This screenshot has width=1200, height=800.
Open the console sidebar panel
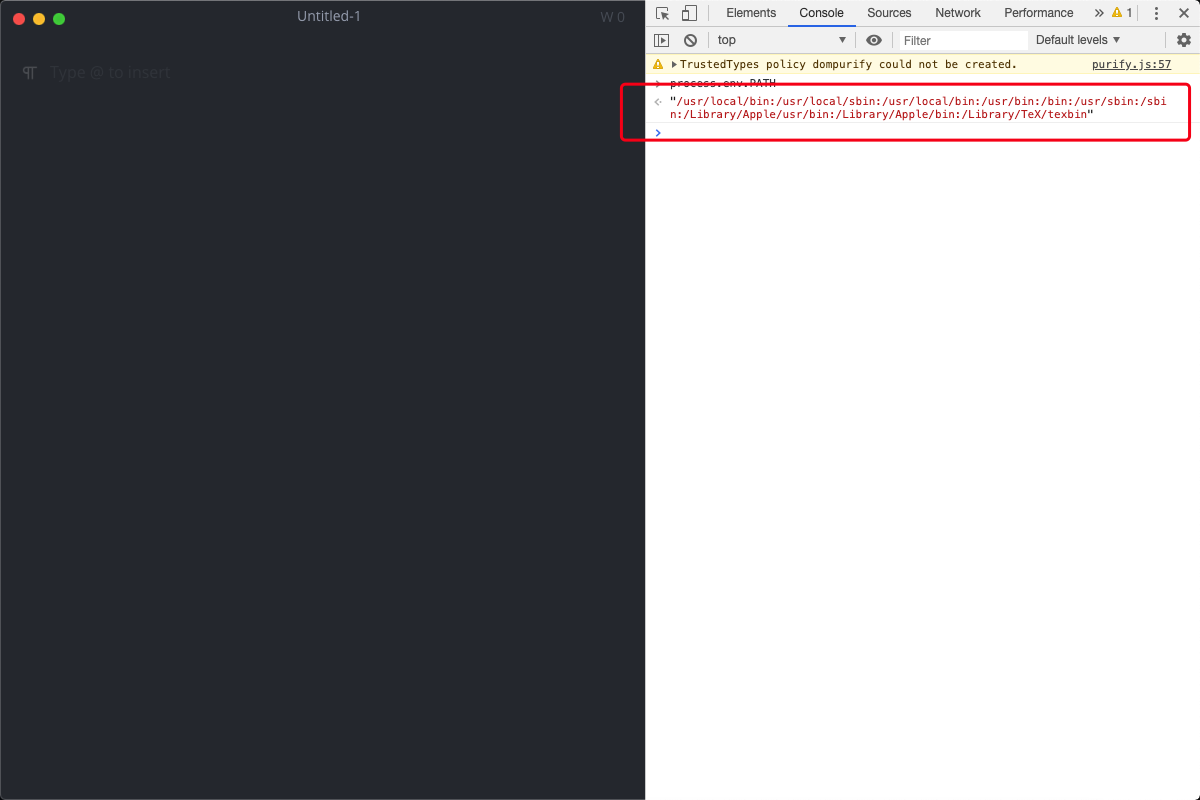[662, 39]
